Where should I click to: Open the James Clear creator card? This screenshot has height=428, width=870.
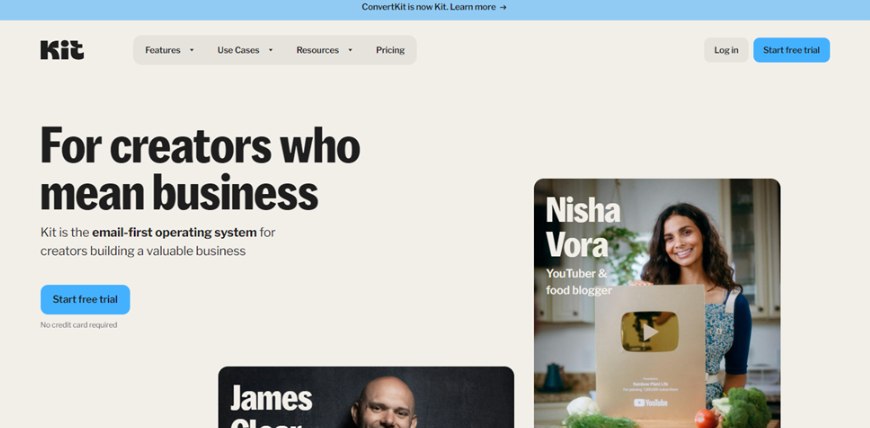click(366, 397)
